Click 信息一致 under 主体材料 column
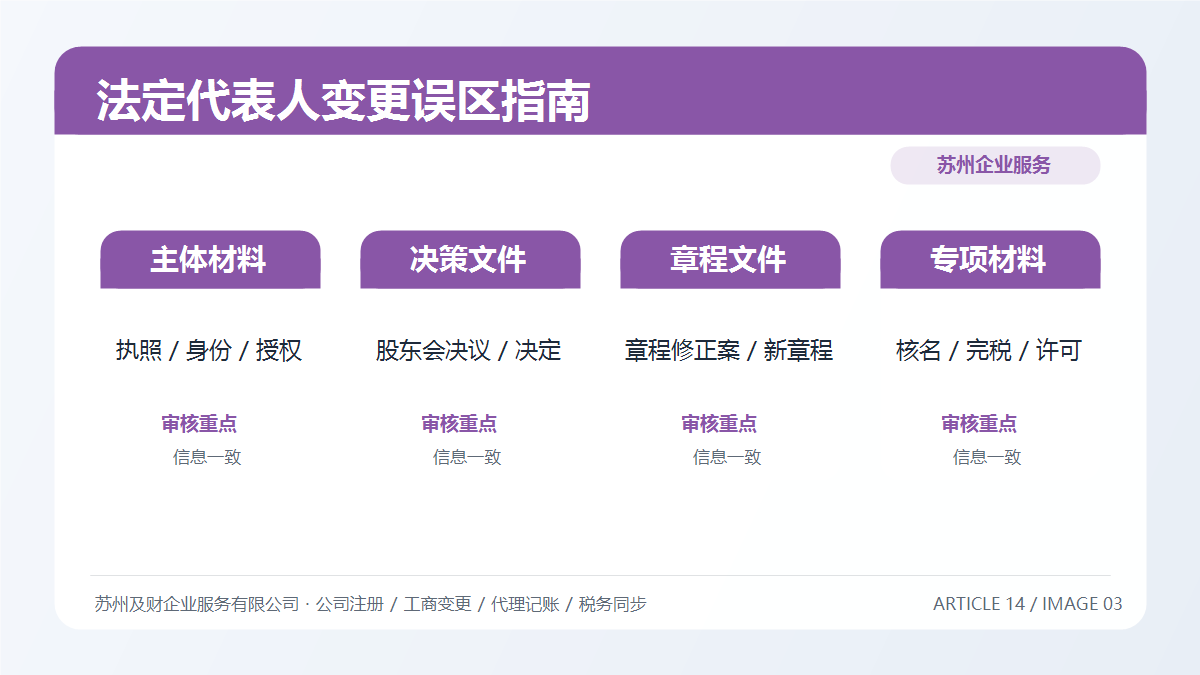The image size is (1200, 675). (x=207, y=457)
